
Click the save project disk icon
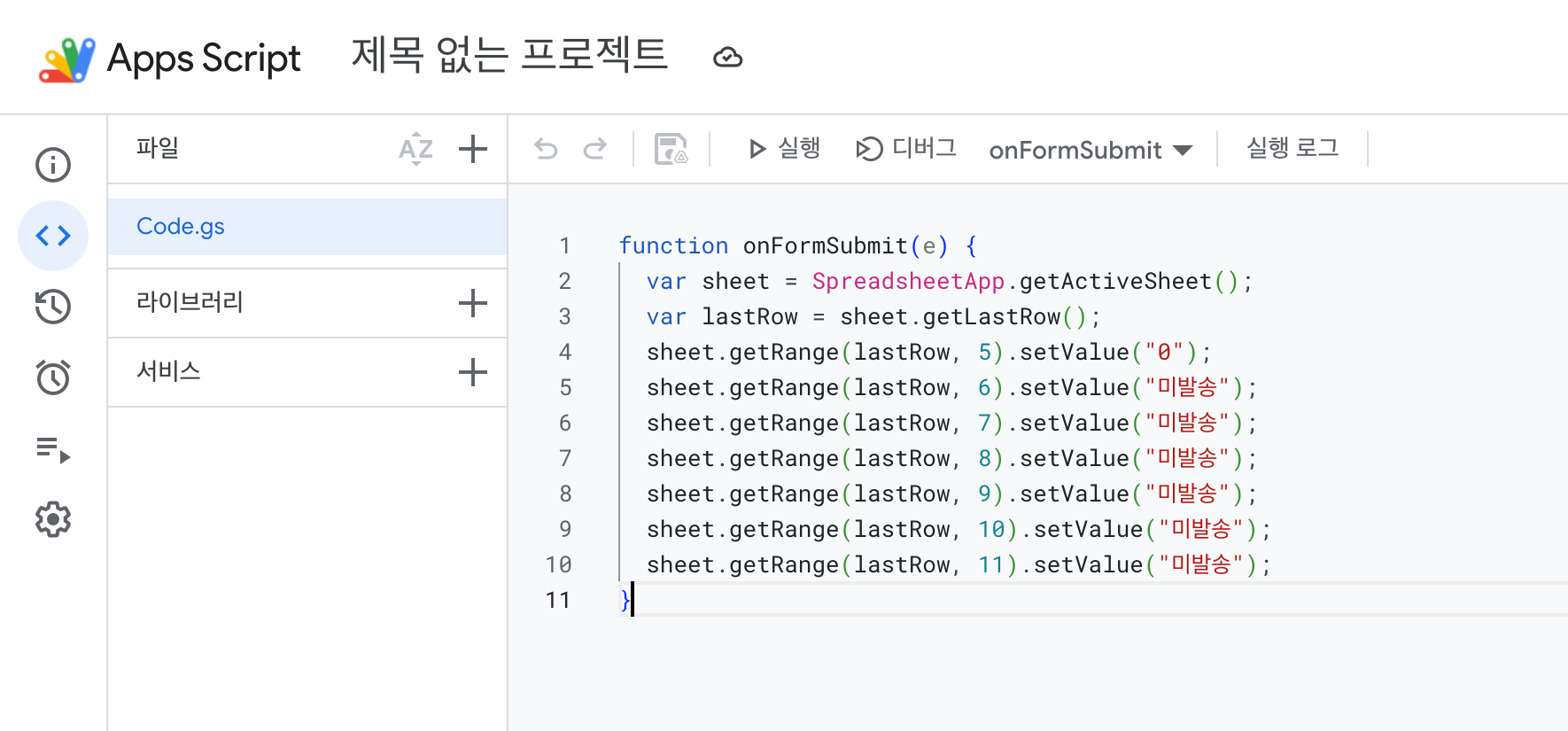[671, 149]
